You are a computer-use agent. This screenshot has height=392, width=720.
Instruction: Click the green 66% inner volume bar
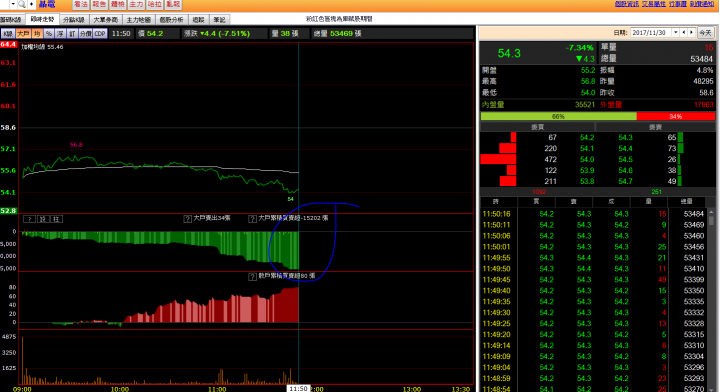click(x=558, y=117)
